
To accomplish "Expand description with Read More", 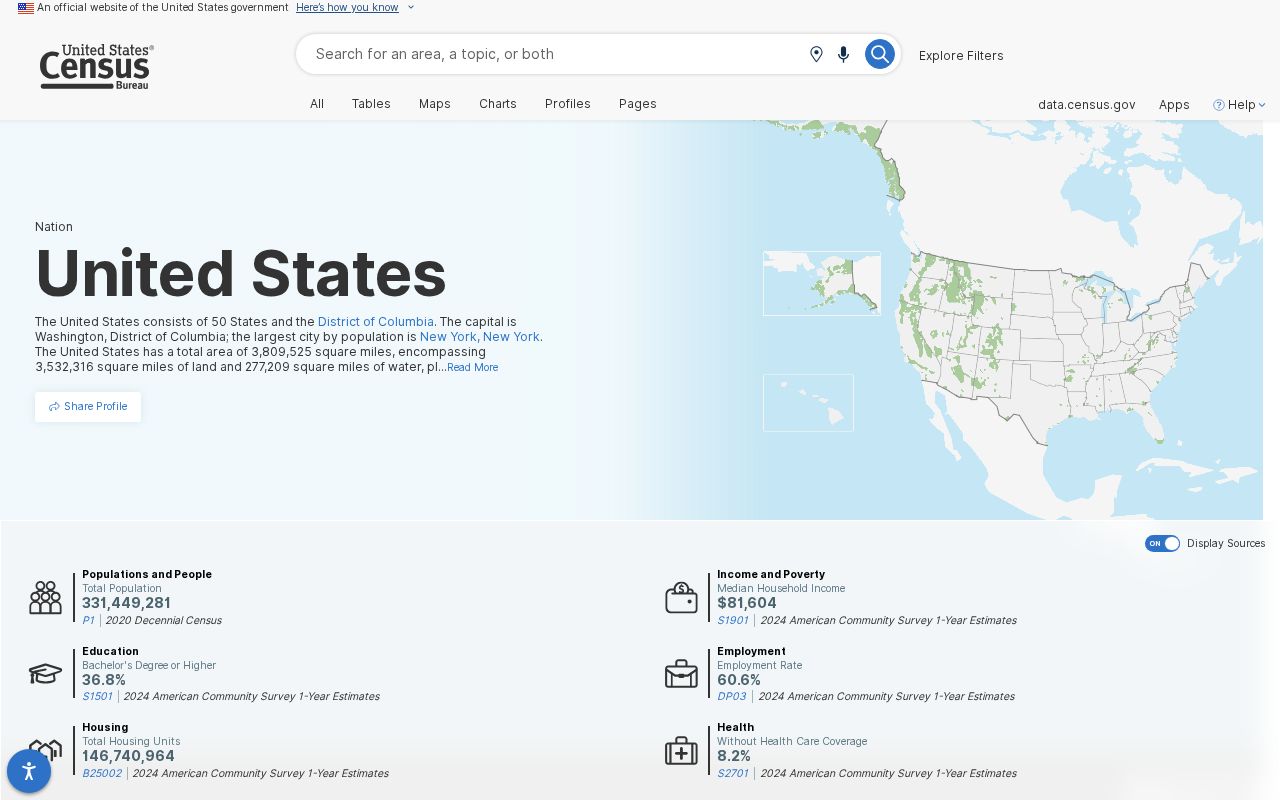I will point(472,367).
